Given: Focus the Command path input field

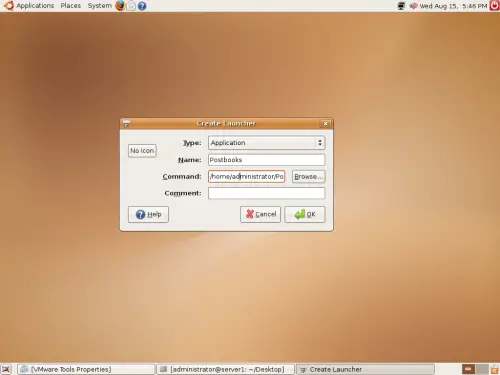Looking at the screenshot, I should click(247, 176).
